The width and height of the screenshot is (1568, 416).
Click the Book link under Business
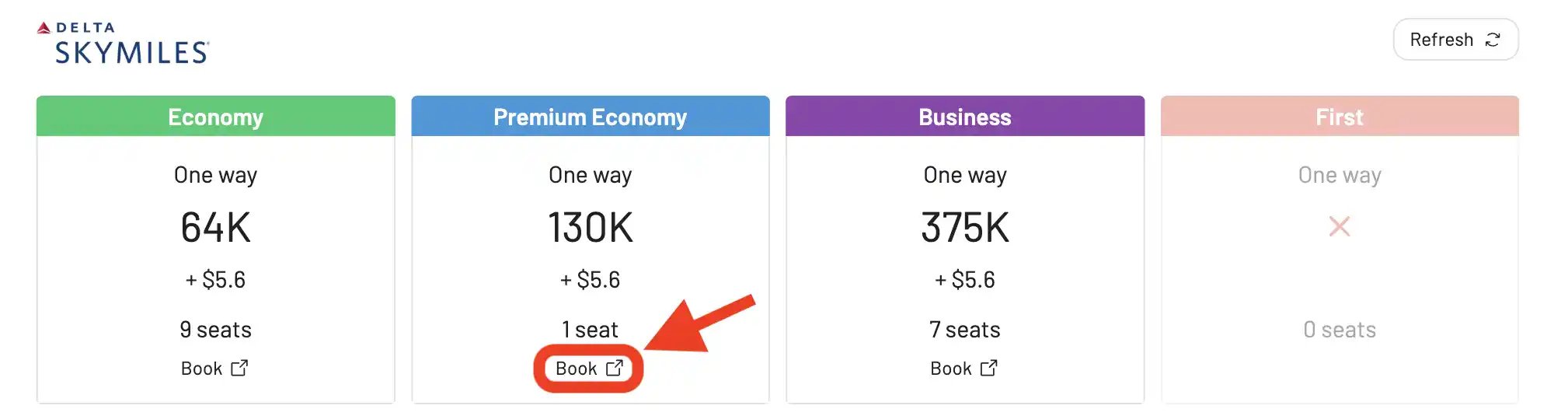pos(964,369)
